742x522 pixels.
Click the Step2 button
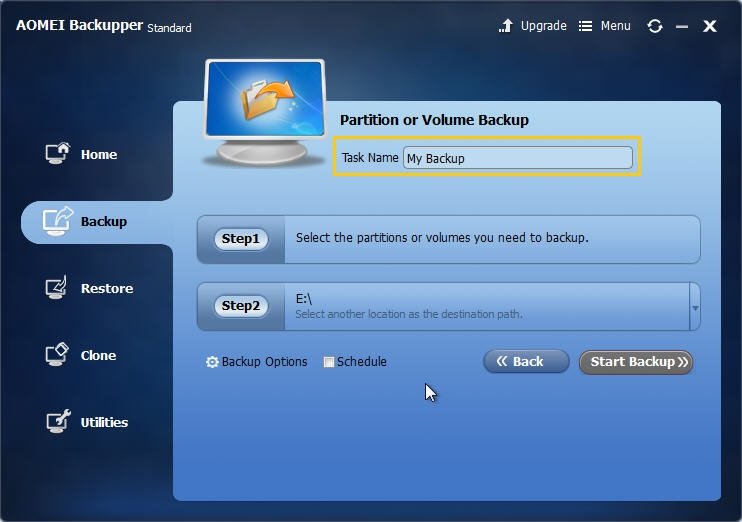click(240, 306)
